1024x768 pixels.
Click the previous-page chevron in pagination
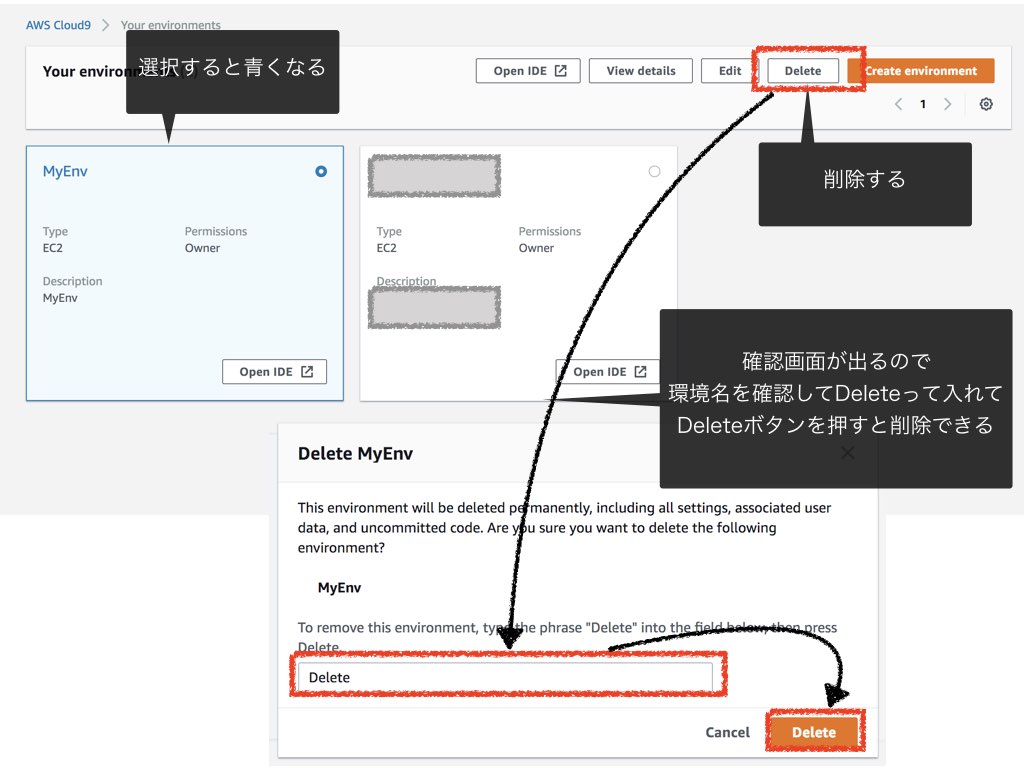pyautogui.click(x=898, y=103)
